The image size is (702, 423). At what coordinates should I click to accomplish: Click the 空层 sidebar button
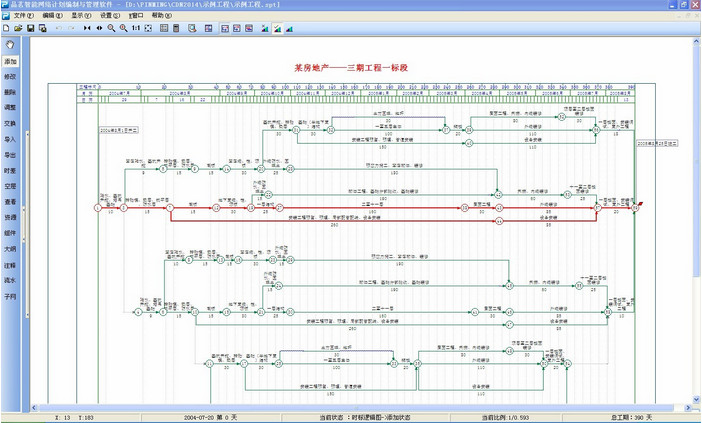[x=10, y=186]
